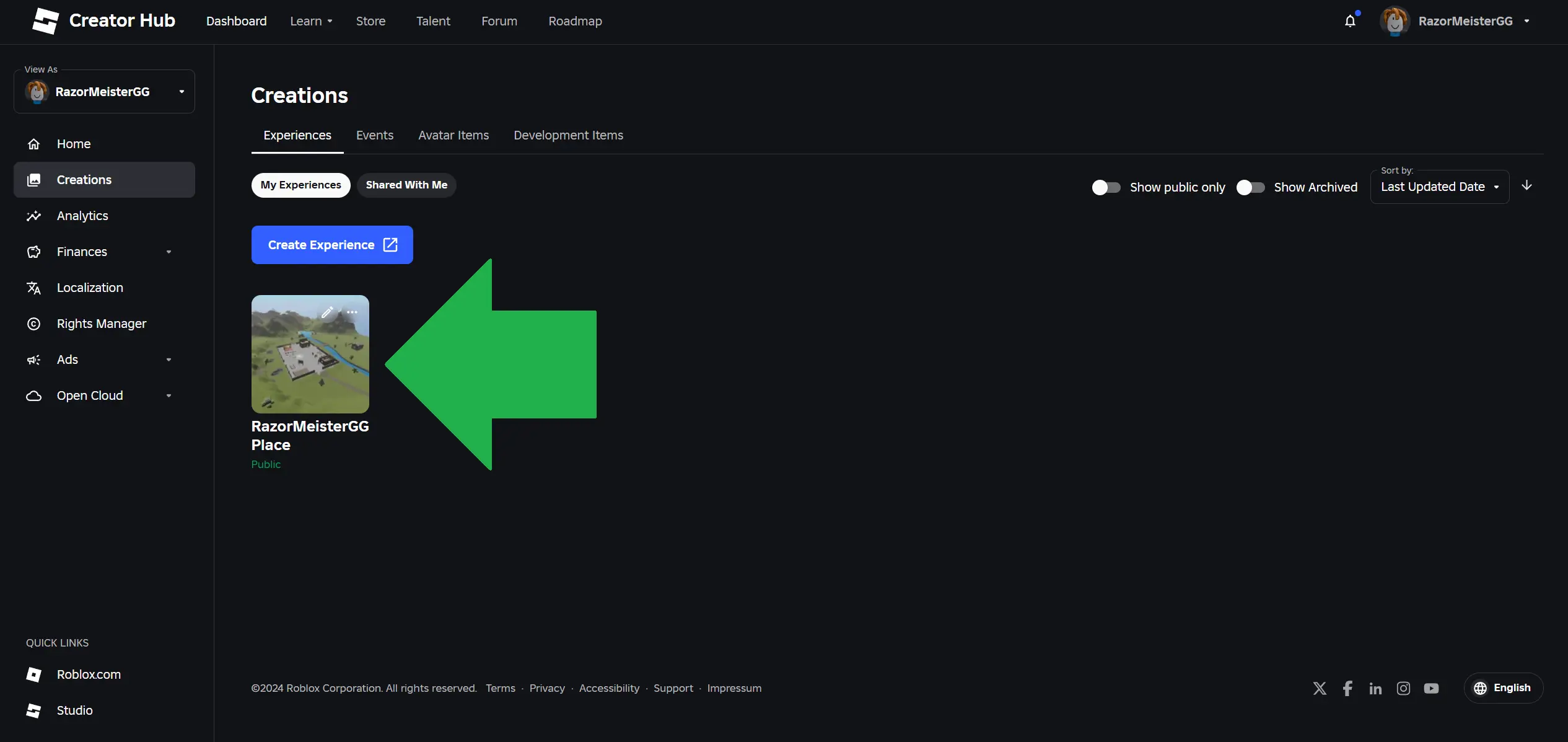The image size is (1568, 742).
Task: Click the Studio logo icon in Quick Links
Action: (x=34, y=710)
